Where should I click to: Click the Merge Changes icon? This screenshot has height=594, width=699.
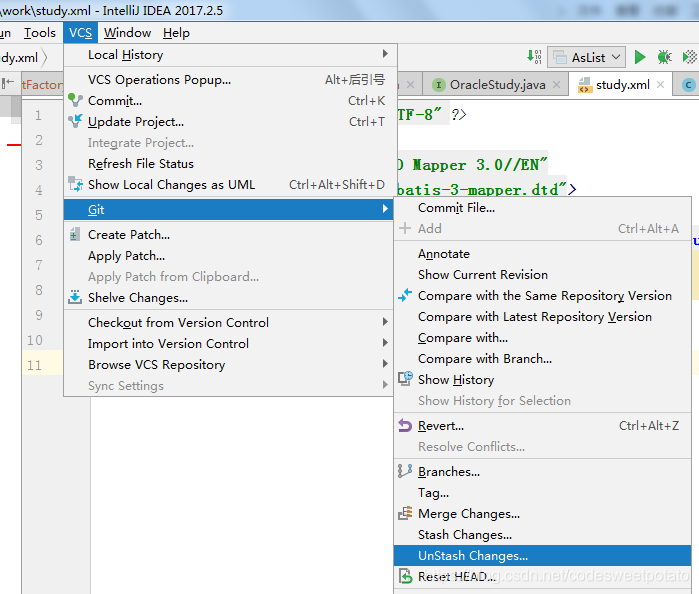[405, 513]
